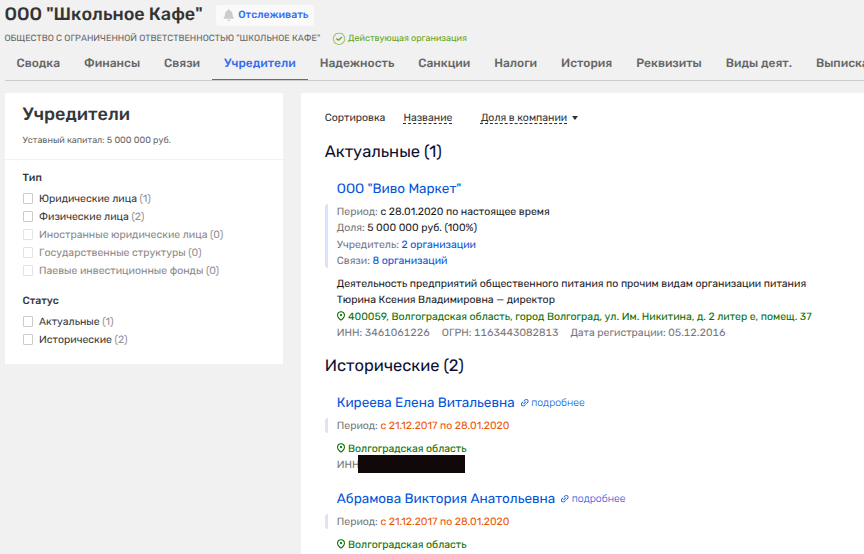Screen dimensions: 864x554
Task: Click the bell icon on Отслеживать button
Action: 229,15
